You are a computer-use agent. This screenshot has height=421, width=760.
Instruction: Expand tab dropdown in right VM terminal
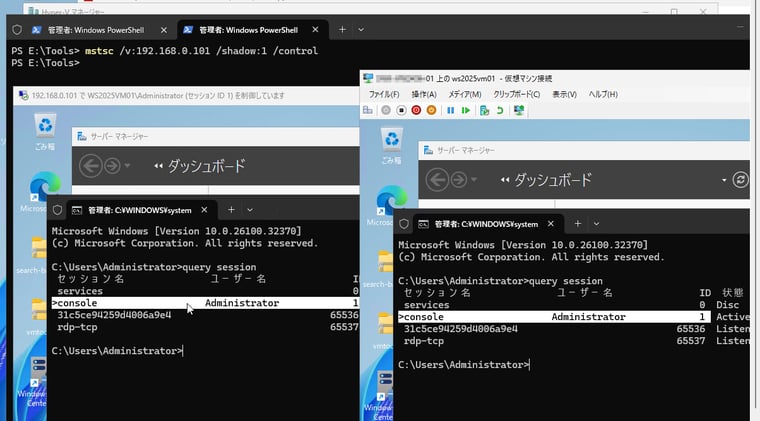pyautogui.click(x=596, y=224)
